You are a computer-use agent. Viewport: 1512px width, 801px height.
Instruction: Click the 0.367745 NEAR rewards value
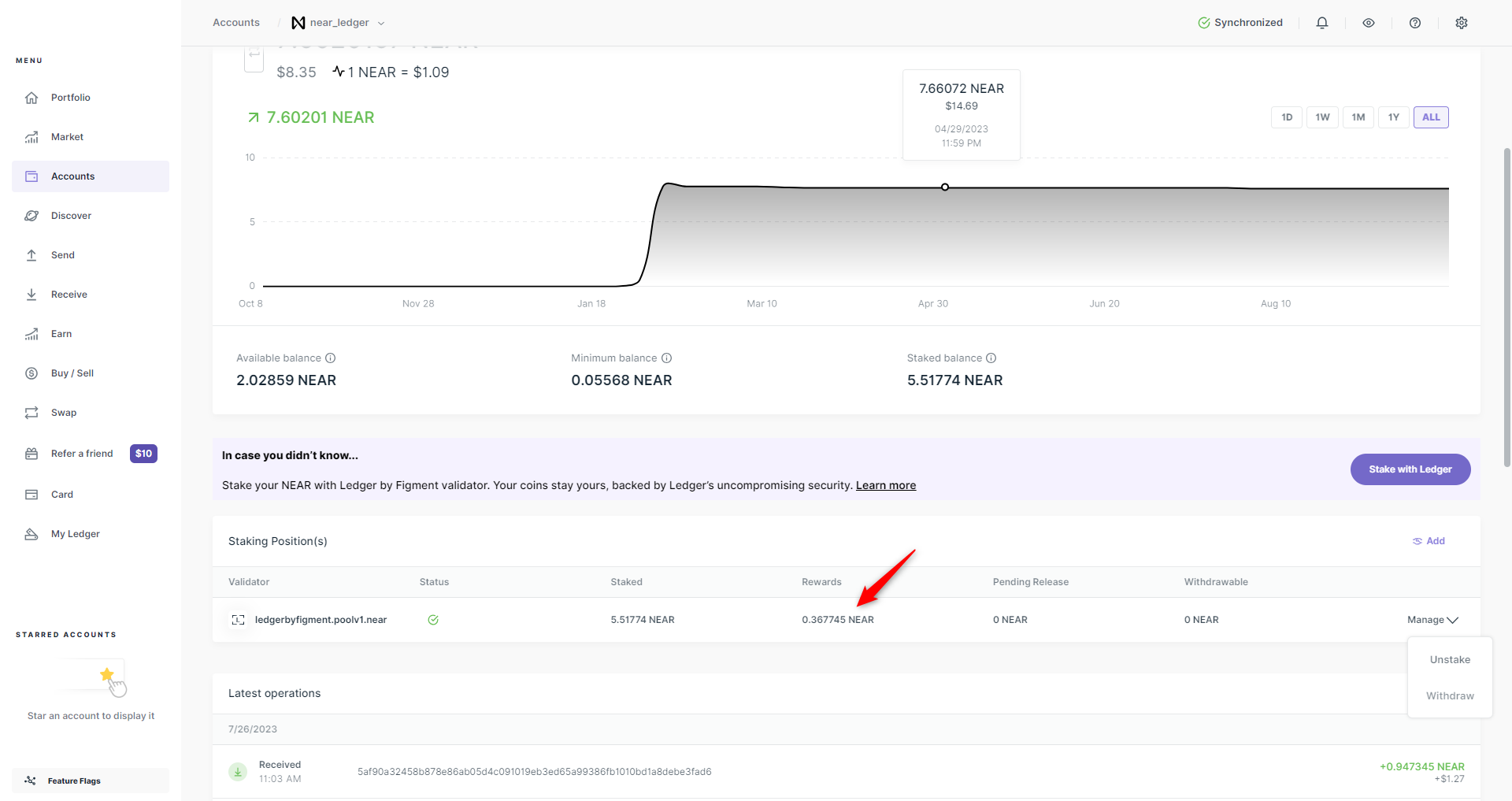pos(838,620)
